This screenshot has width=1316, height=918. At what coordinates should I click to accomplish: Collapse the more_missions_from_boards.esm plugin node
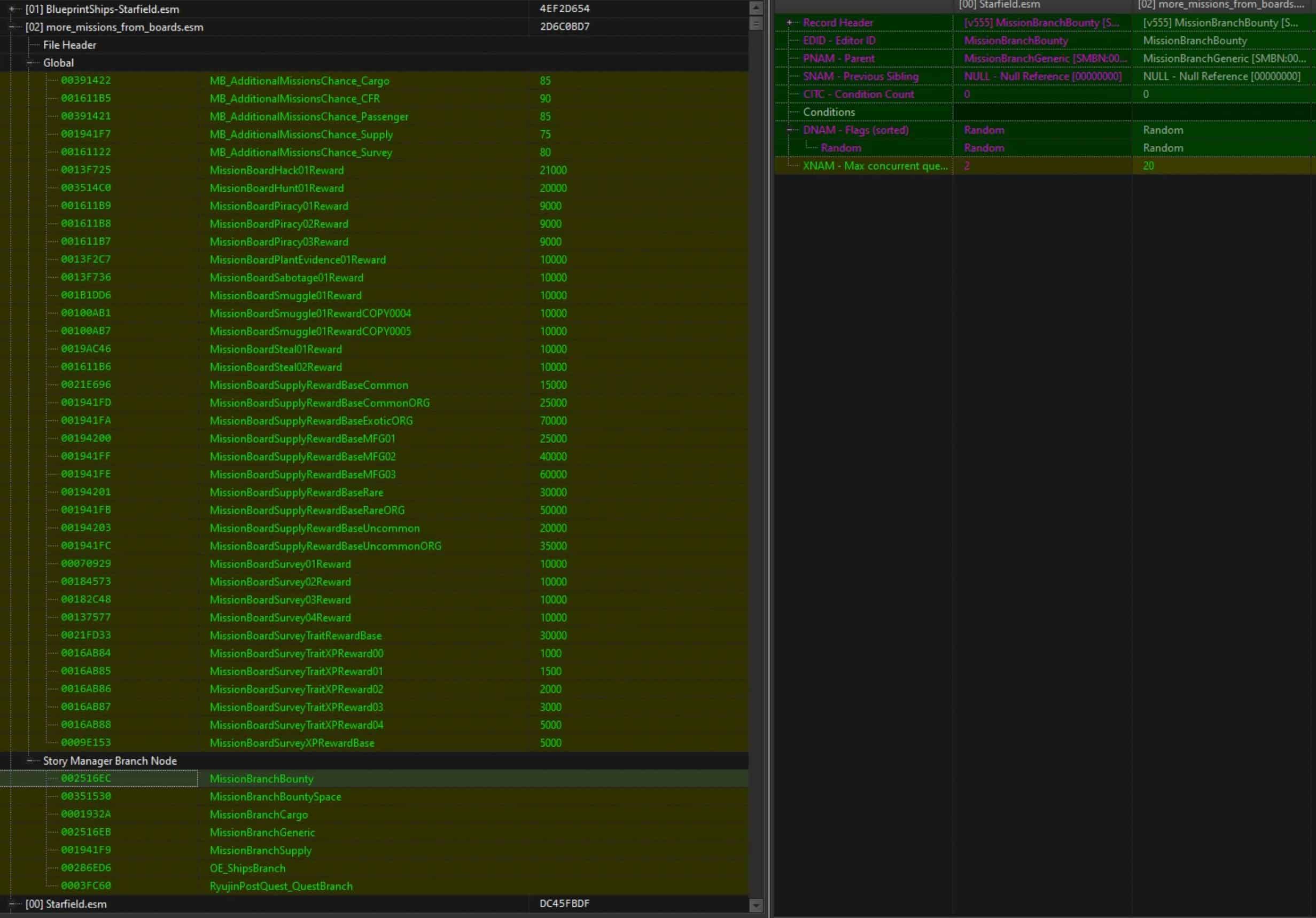[x=11, y=27]
